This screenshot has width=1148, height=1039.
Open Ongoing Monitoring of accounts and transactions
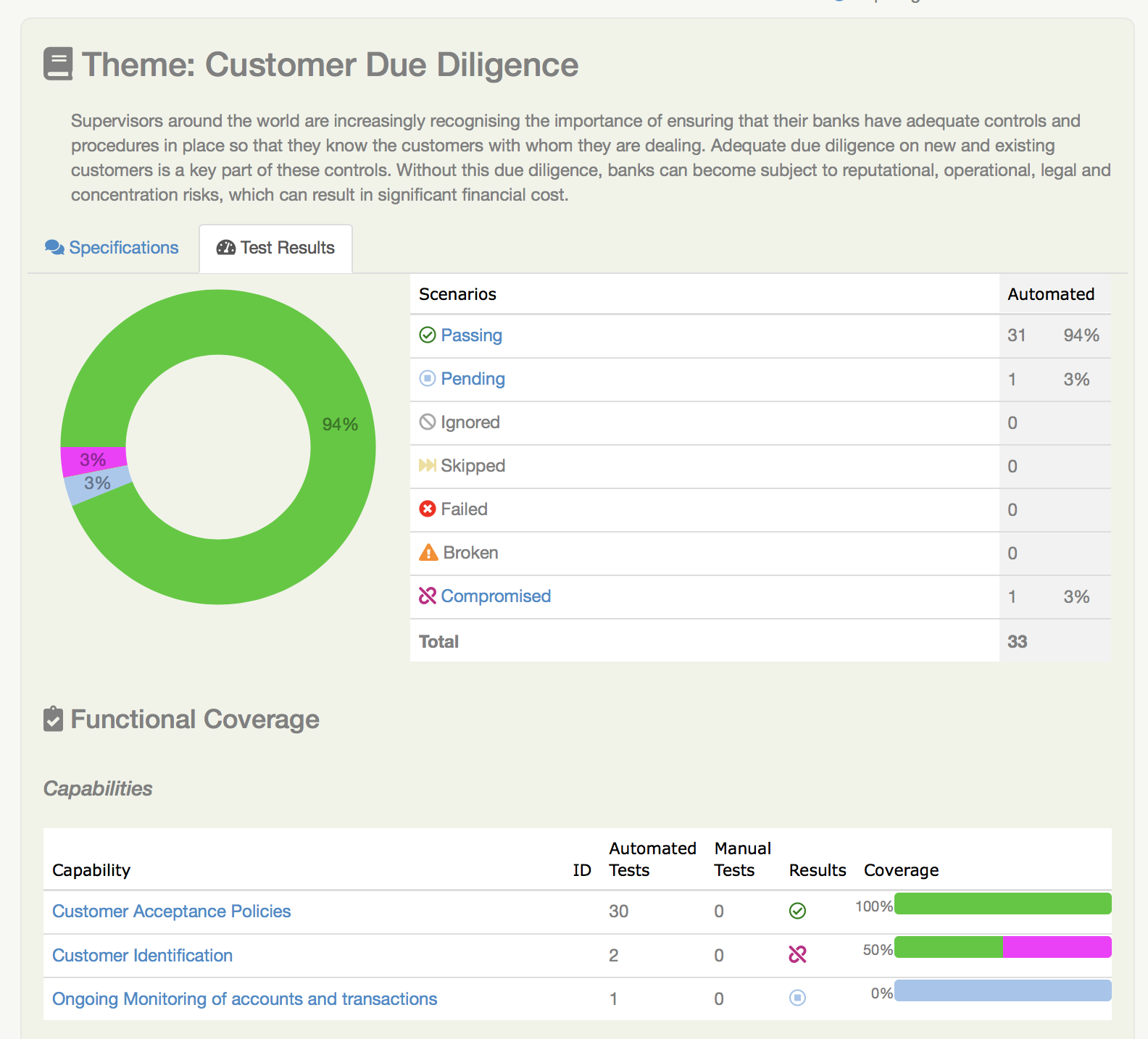pos(244,999)
